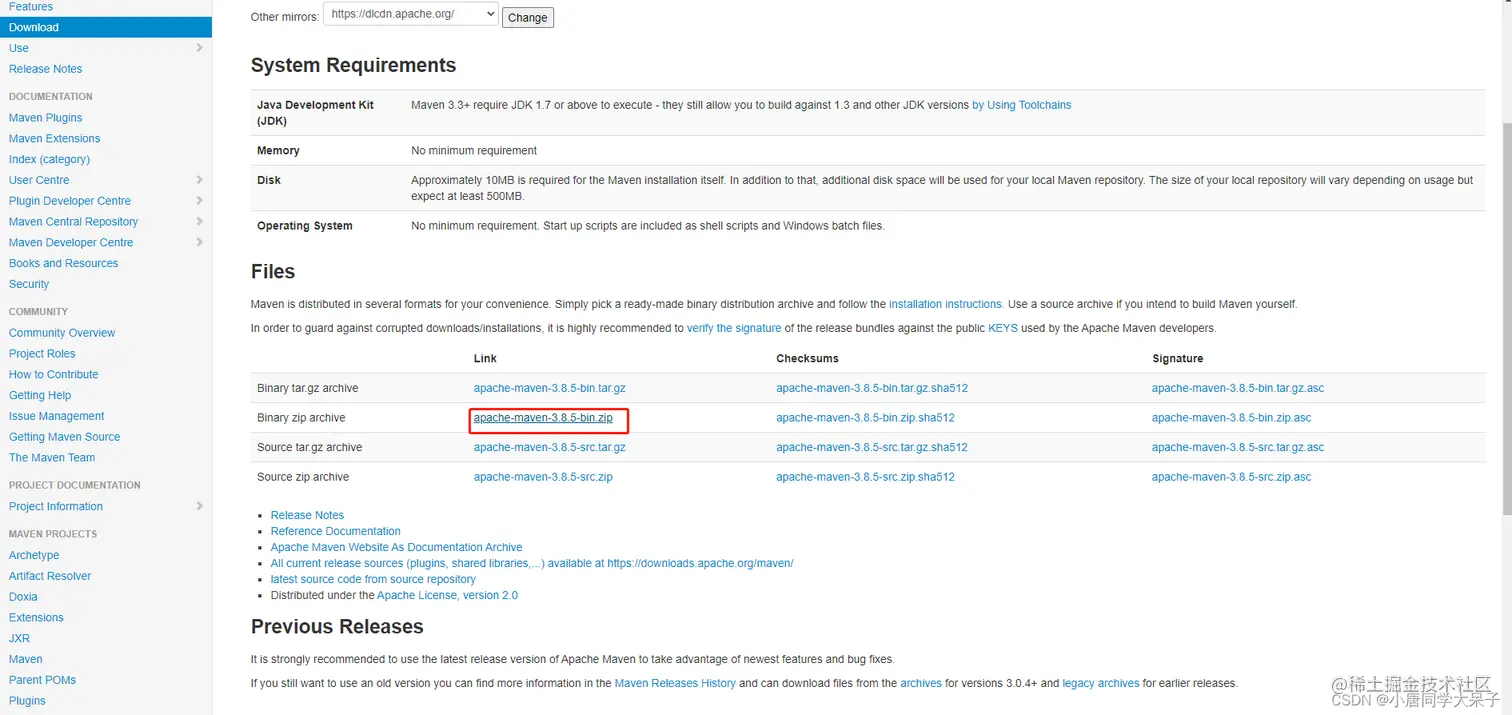Expand the Plugin Developer Centre chevron

pos(200,201)
